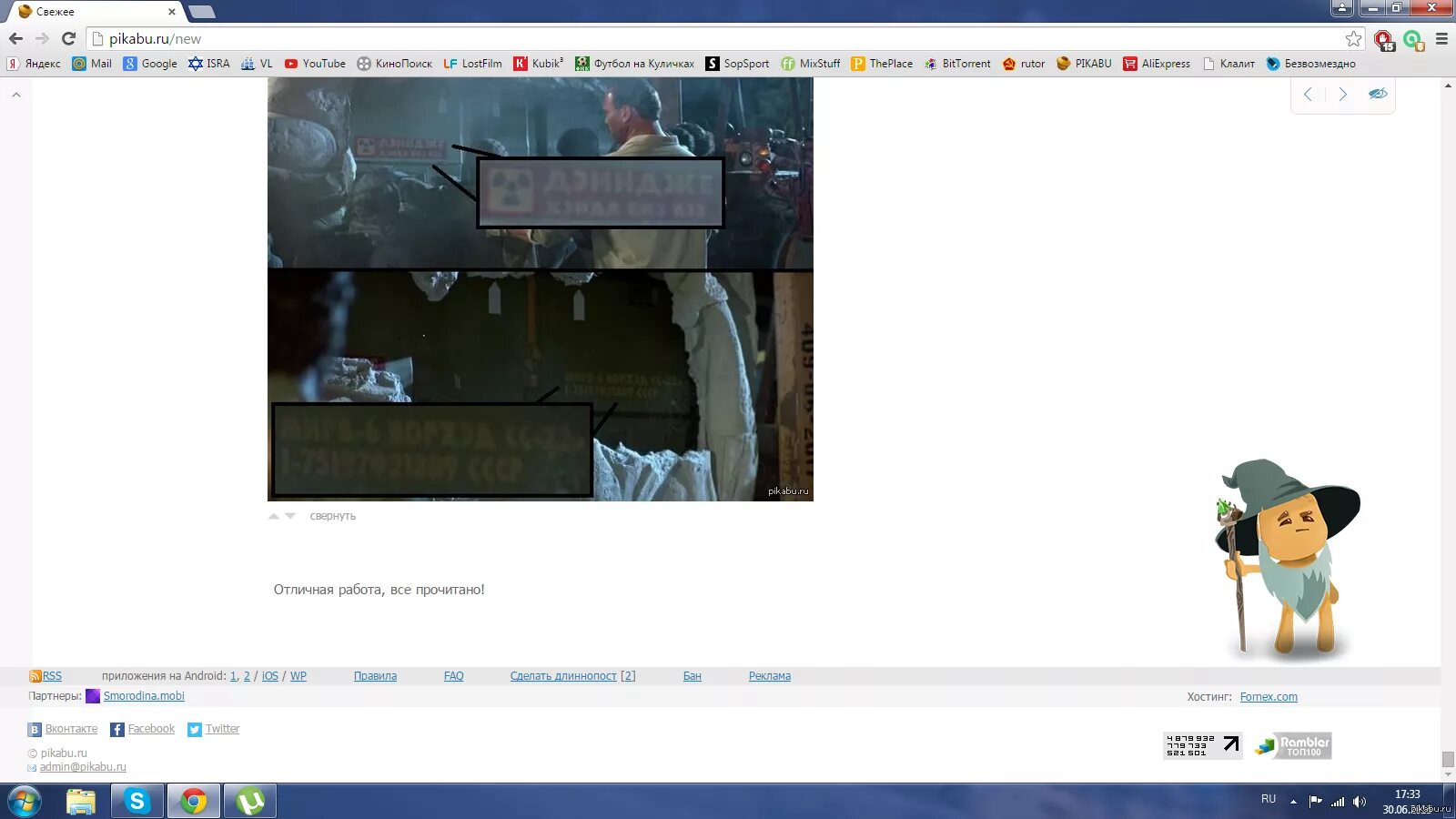
Task: Open the Реклама link
Action: coord(770,676)
